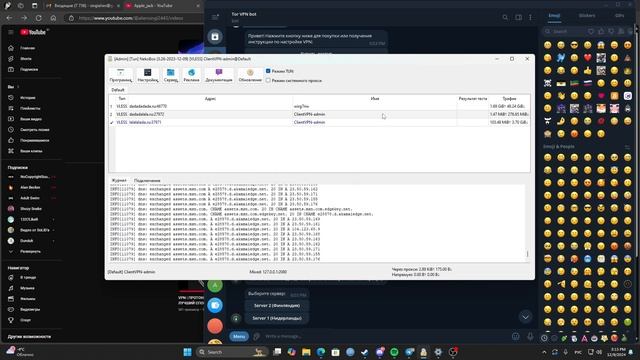Search in the Telegram chat header
This screenshot has height=360, width=640.
tap(505, 17)
